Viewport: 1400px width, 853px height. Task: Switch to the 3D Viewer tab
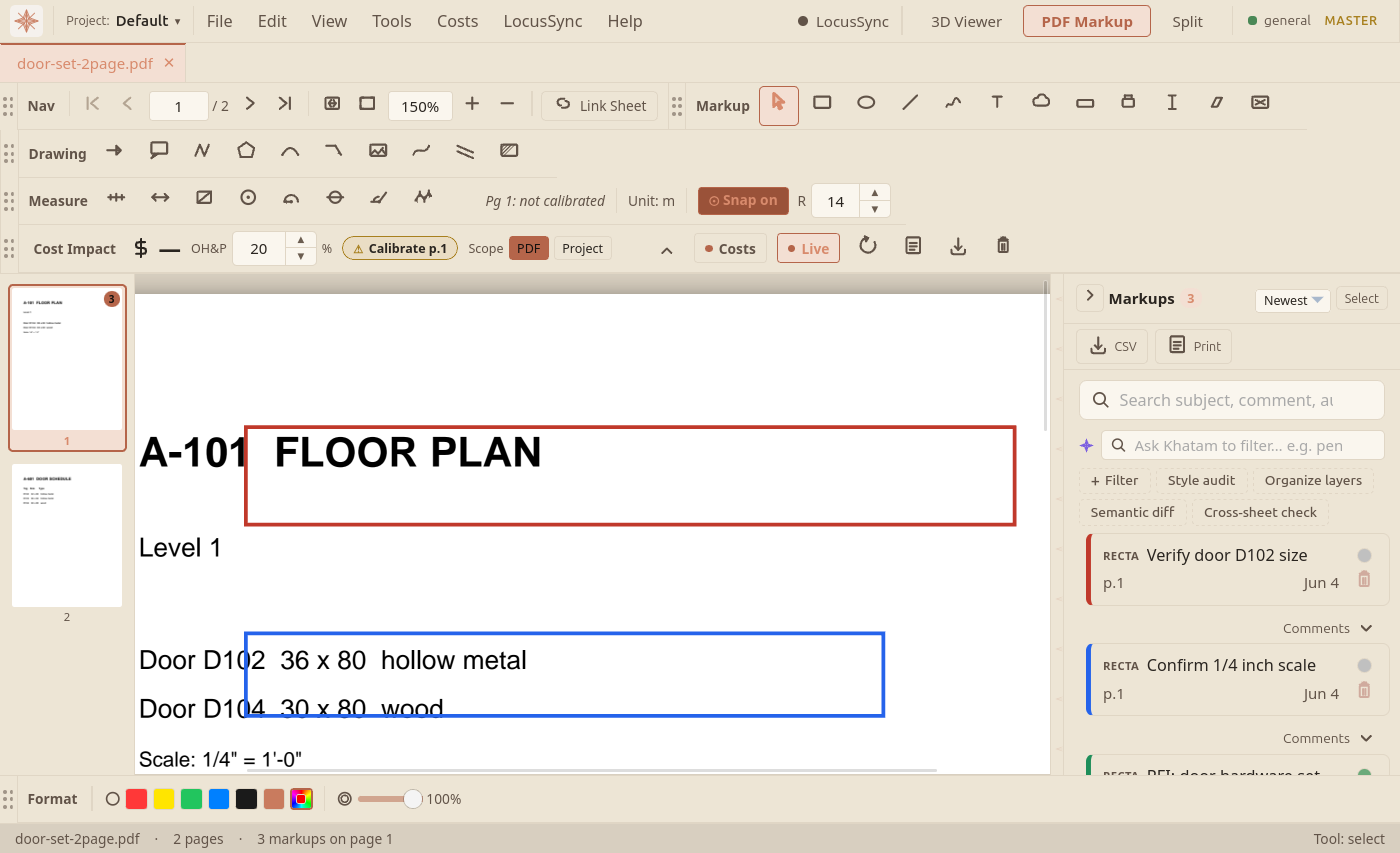(966, 21)
